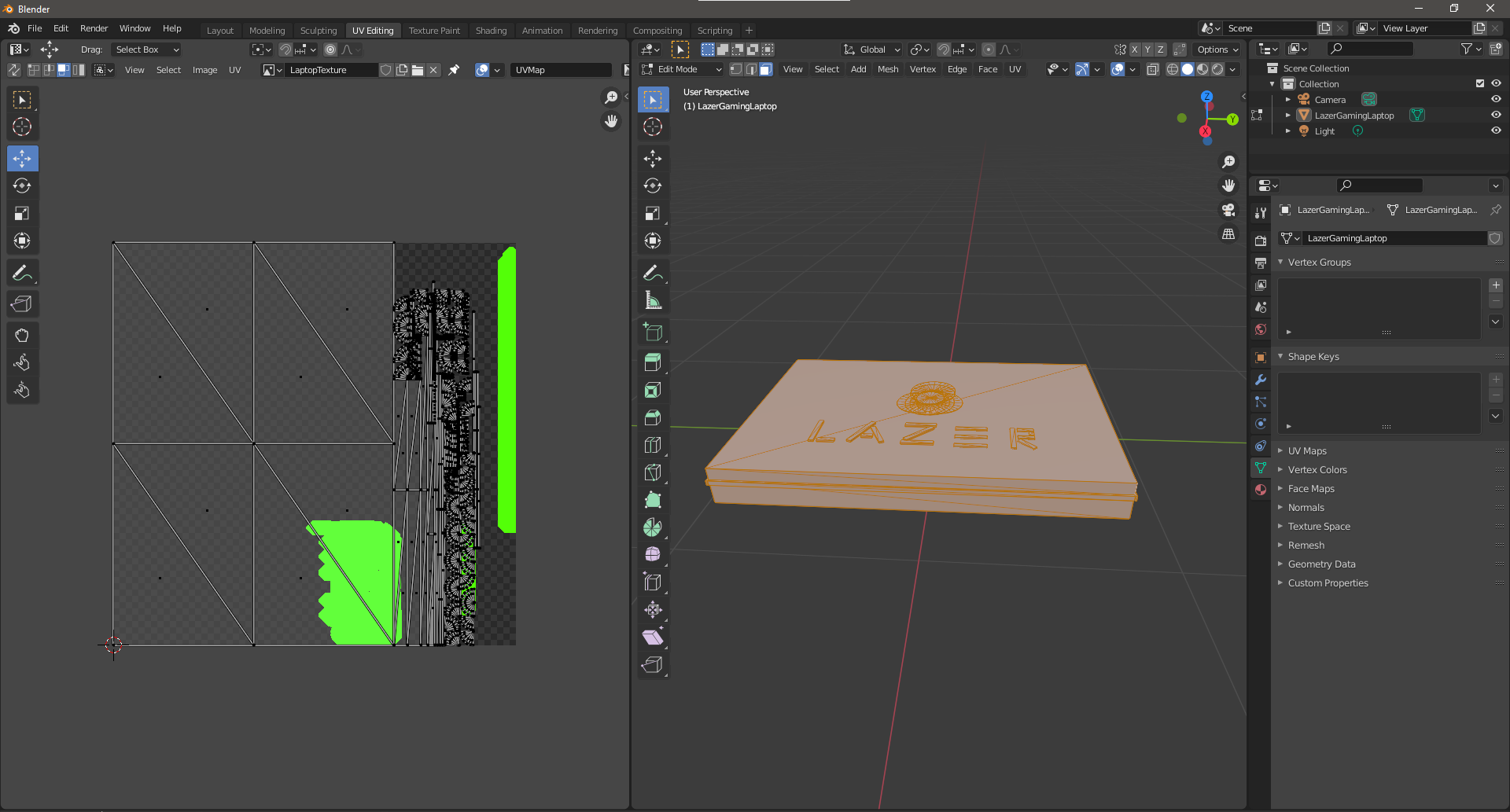This screenshot has width=1510, height=812.
Task: Expand the UV Maps panel
Action: (x=1306, y=450)
